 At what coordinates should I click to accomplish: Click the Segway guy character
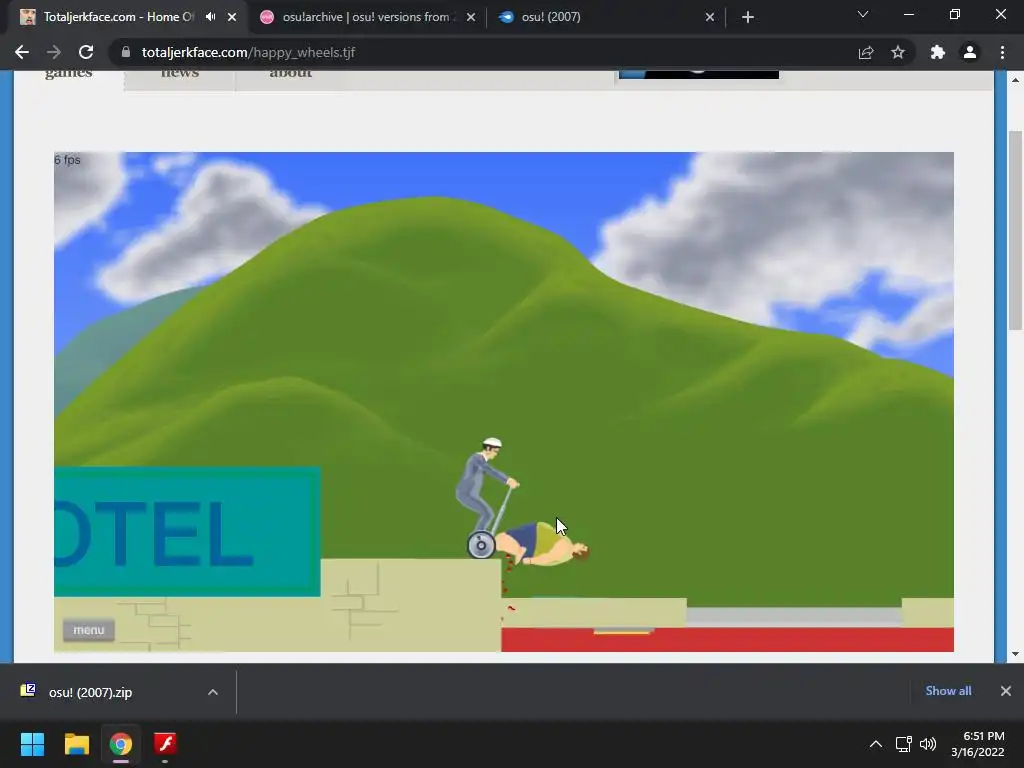pyautogui.click(x=485, y=483)
